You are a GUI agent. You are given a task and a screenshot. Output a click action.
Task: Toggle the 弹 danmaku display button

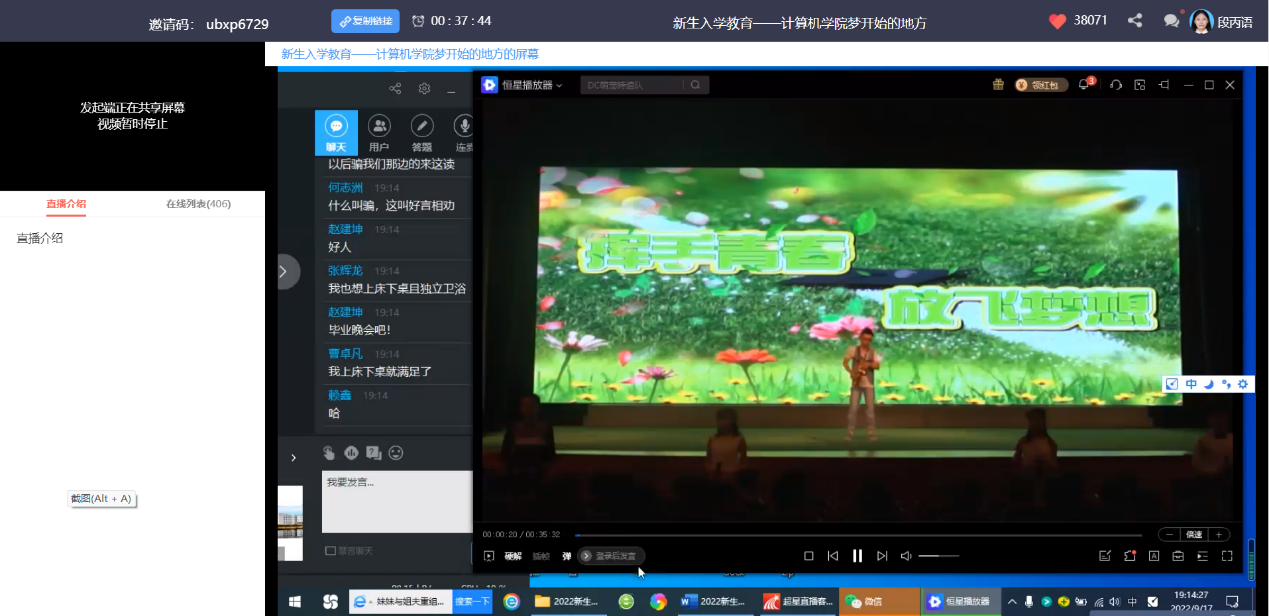pos(567,556)
